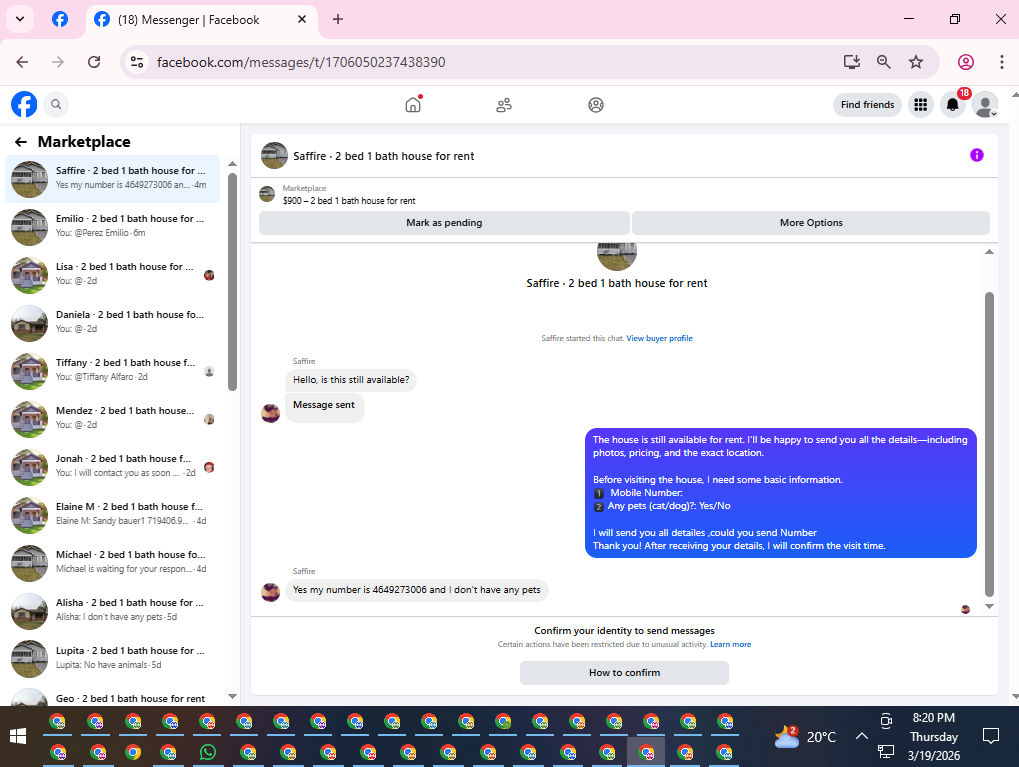Click Find friends button
The image size is (1019, 767).
click(x=867, y=105)
